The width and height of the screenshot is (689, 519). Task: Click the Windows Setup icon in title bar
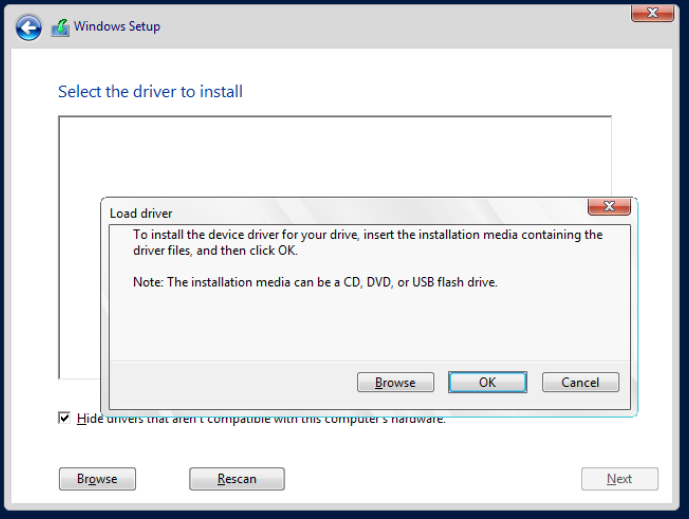tap(60, 27)
